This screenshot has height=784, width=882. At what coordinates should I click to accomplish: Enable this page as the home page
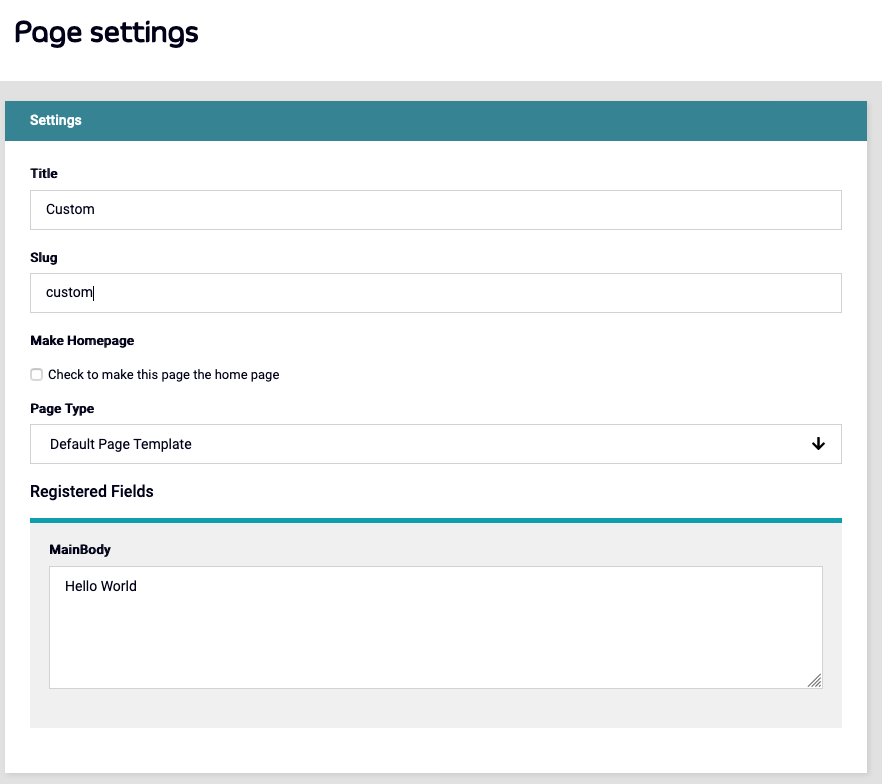click(36, 374)
